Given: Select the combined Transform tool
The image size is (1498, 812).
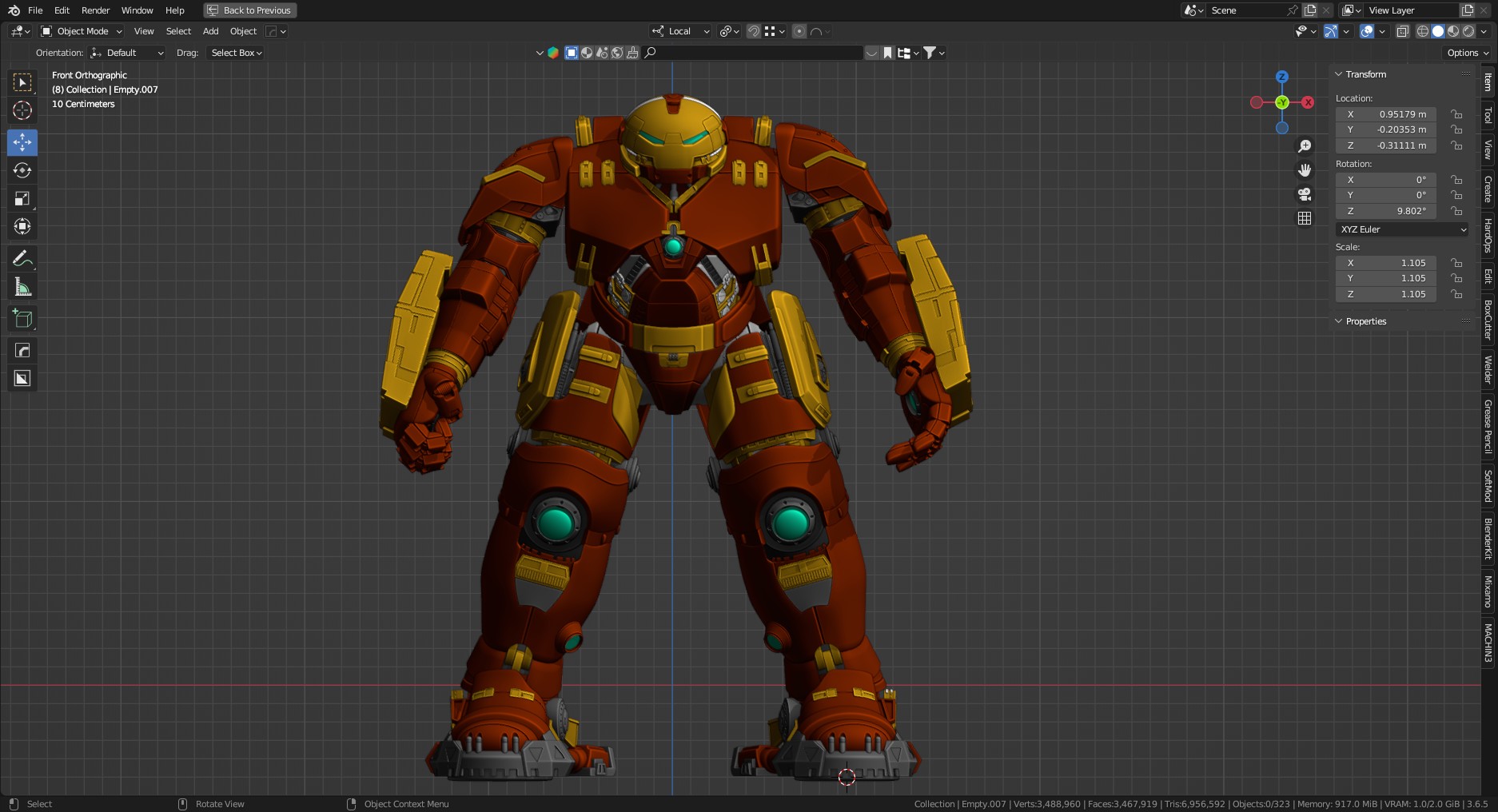Looking at the screenshot, I should 22,226.
